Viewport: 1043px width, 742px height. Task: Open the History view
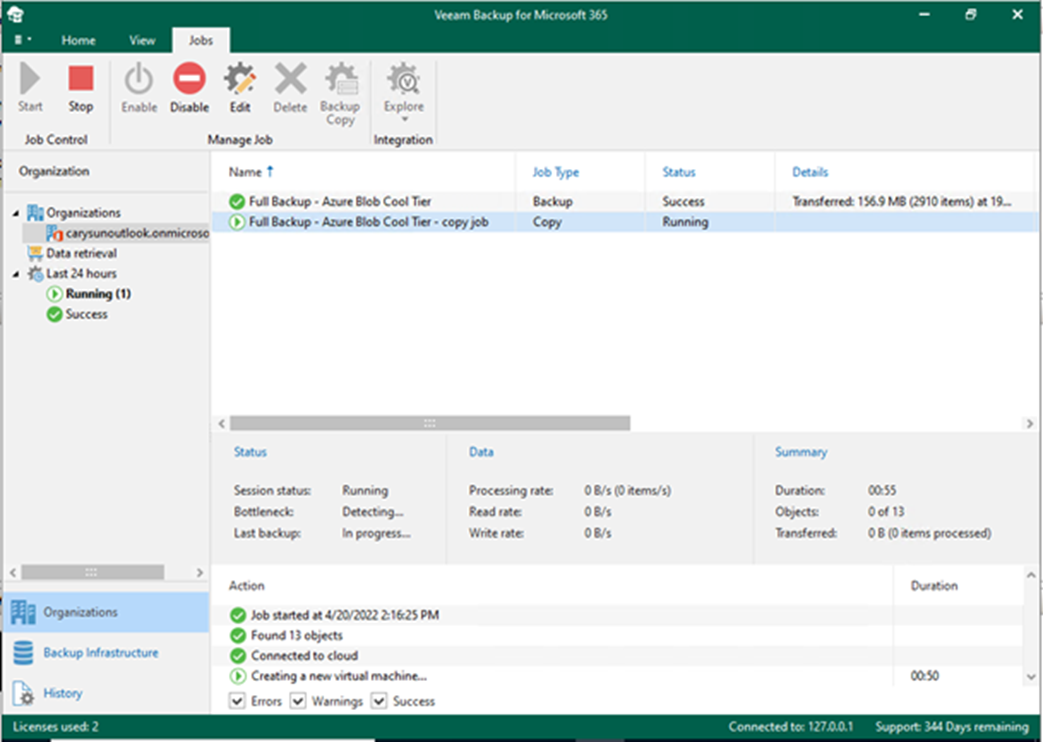coord(106,693)
